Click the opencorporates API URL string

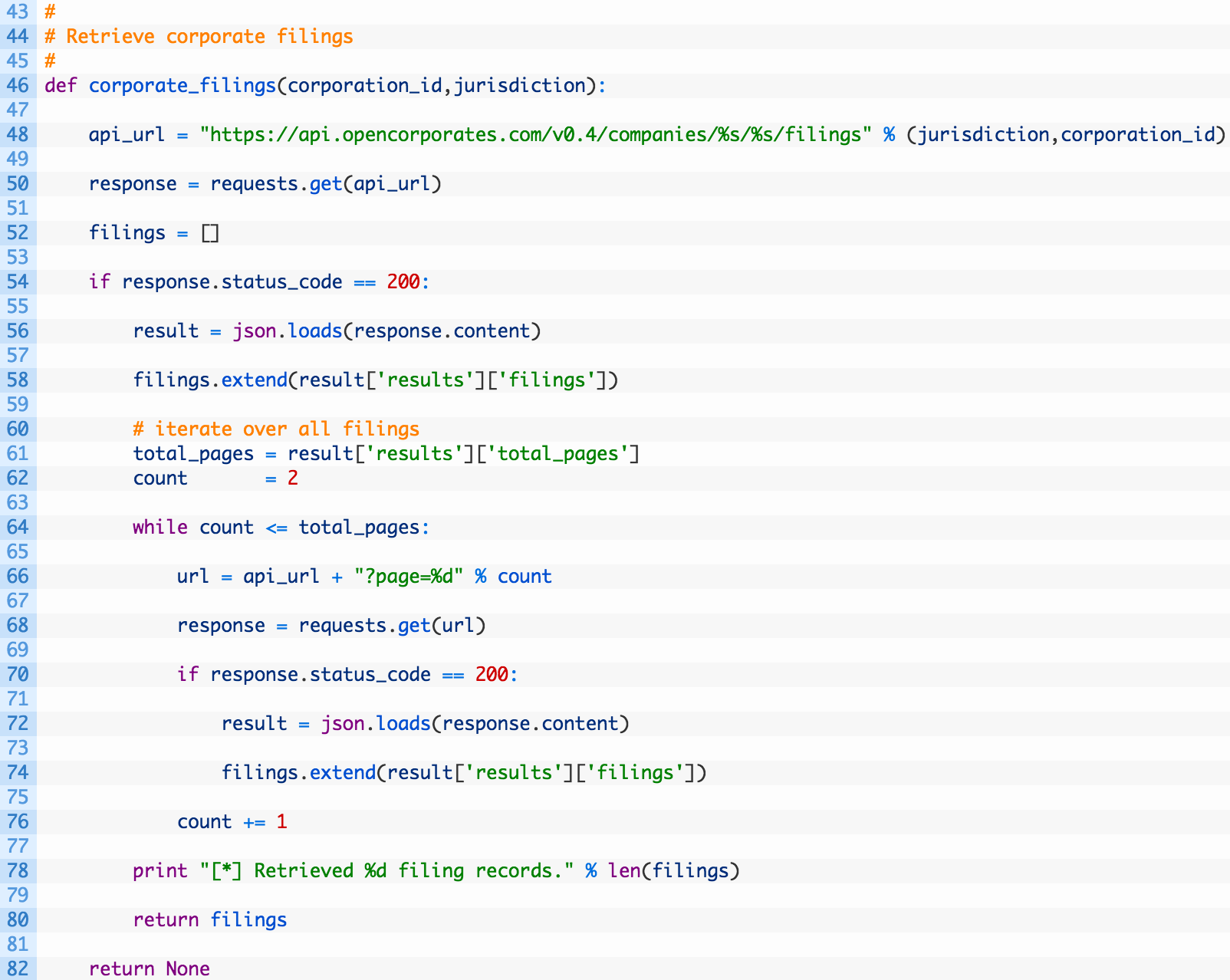coord(535,134)
